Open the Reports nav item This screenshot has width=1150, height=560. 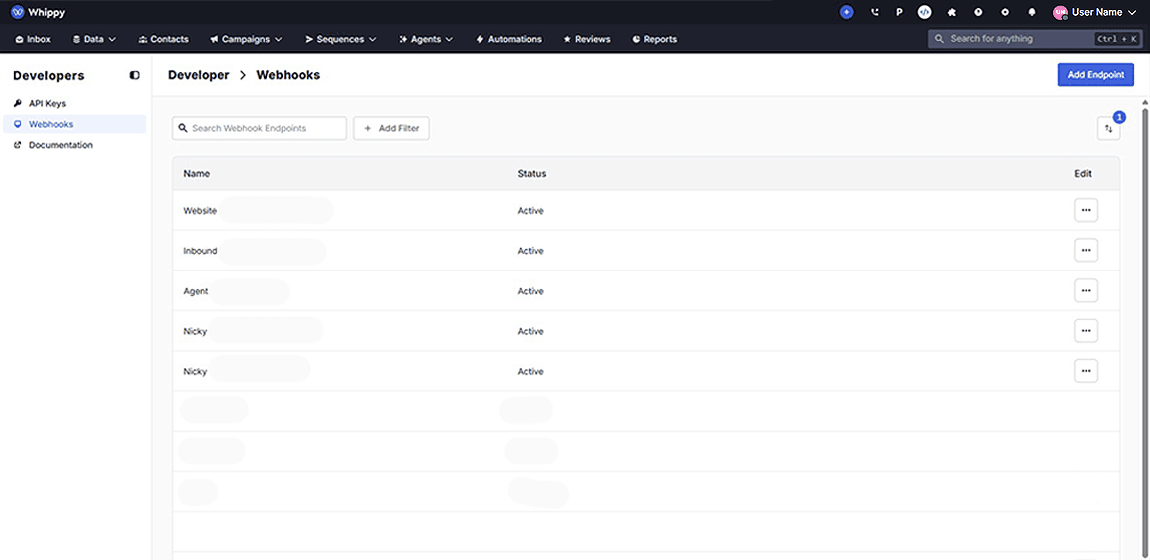(654, 40)
